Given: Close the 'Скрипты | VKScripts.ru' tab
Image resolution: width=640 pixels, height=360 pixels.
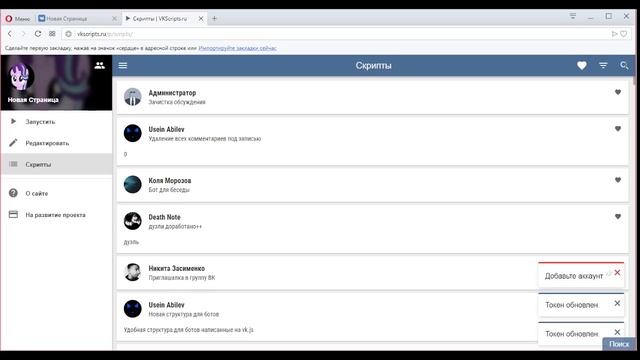Looking at the screenshot, I should [x=201, y=19].
